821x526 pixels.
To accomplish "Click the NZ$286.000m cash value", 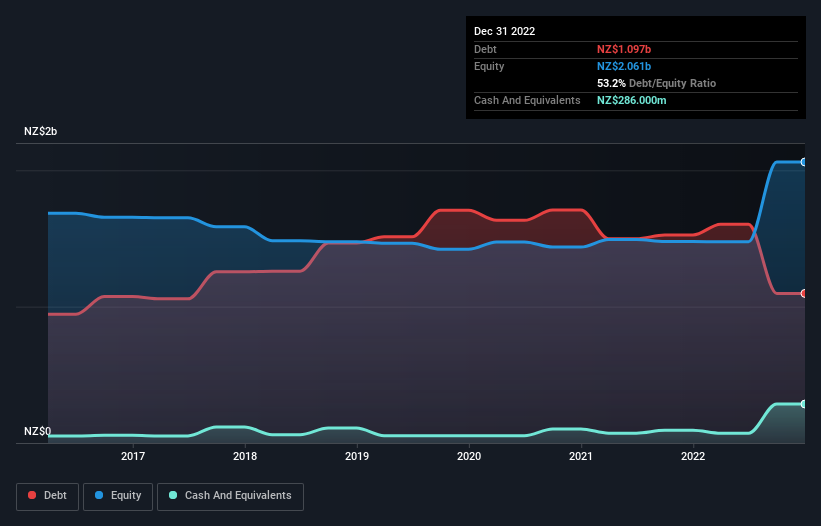I will click(x=632, y=100).
